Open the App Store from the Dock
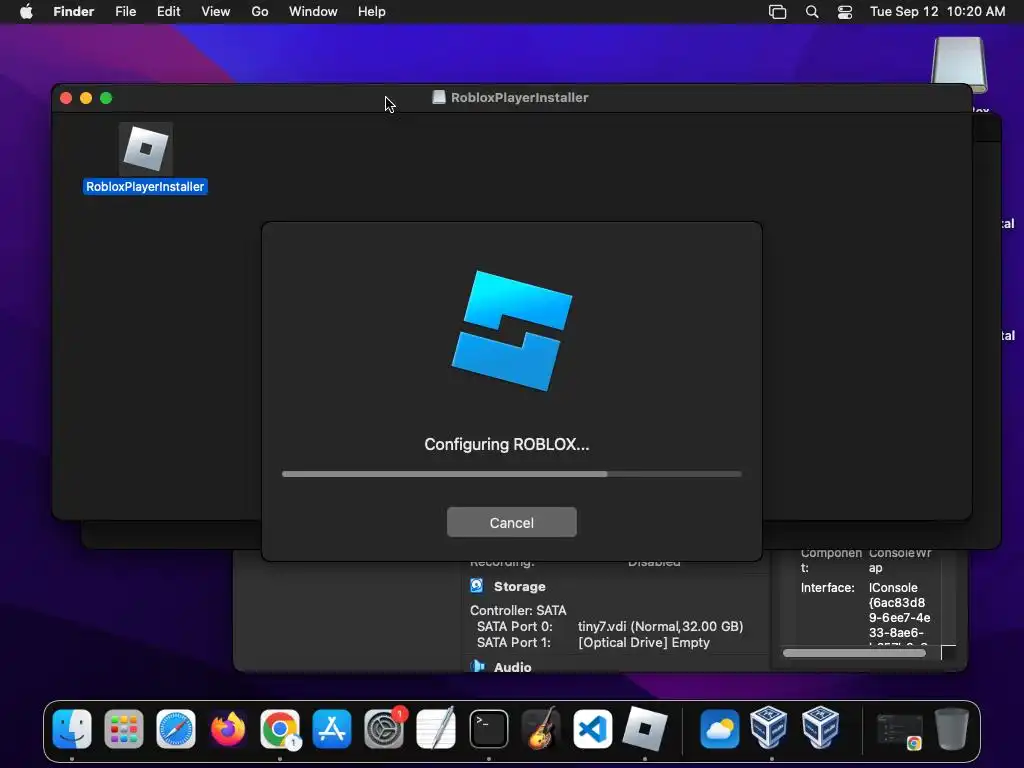The width and height of the screenshot is (1024, 768). (332, 728)
